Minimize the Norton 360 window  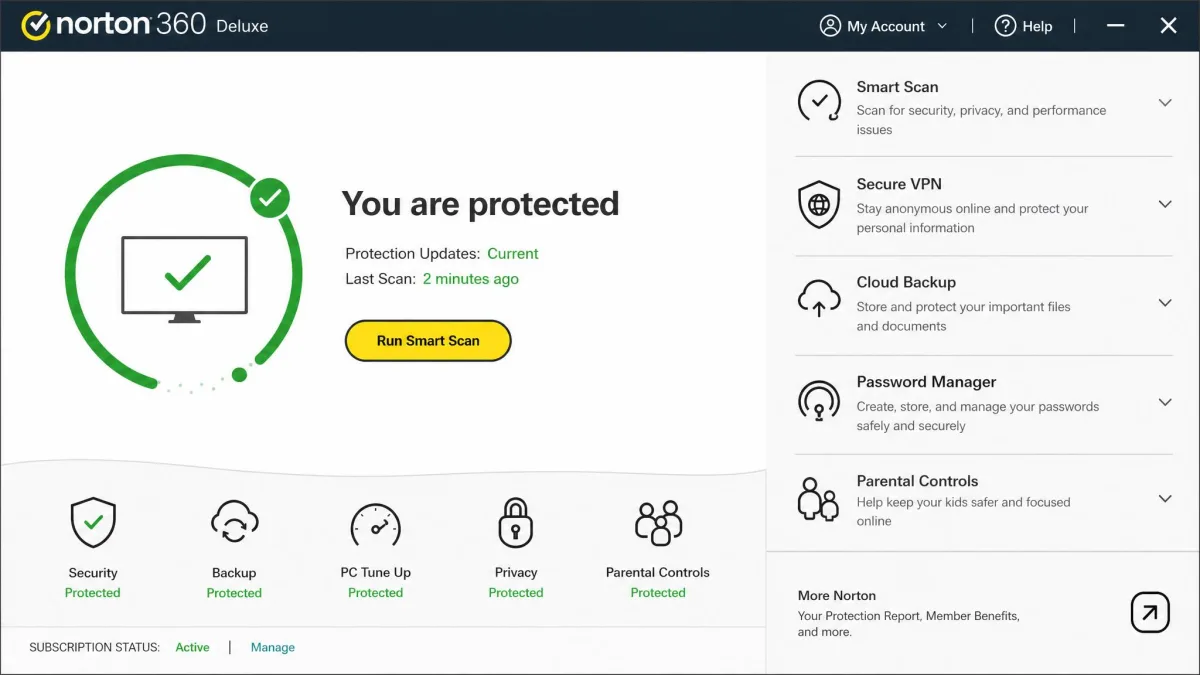pyautogui.click(x=1114, y=27)
